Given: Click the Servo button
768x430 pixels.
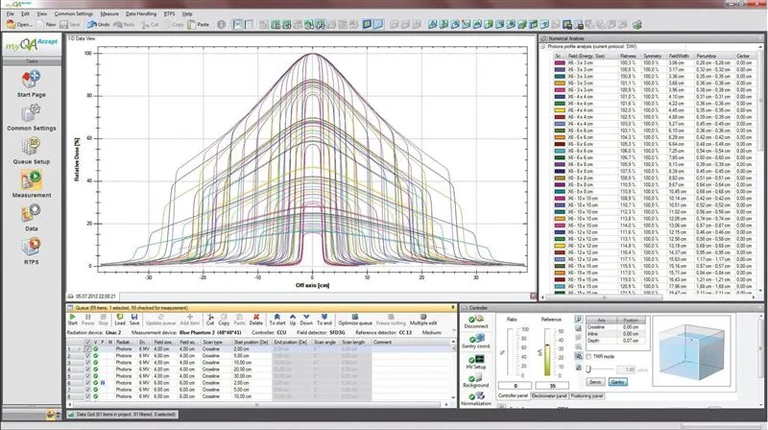Looking at the screenshot, I should point(595,382).
